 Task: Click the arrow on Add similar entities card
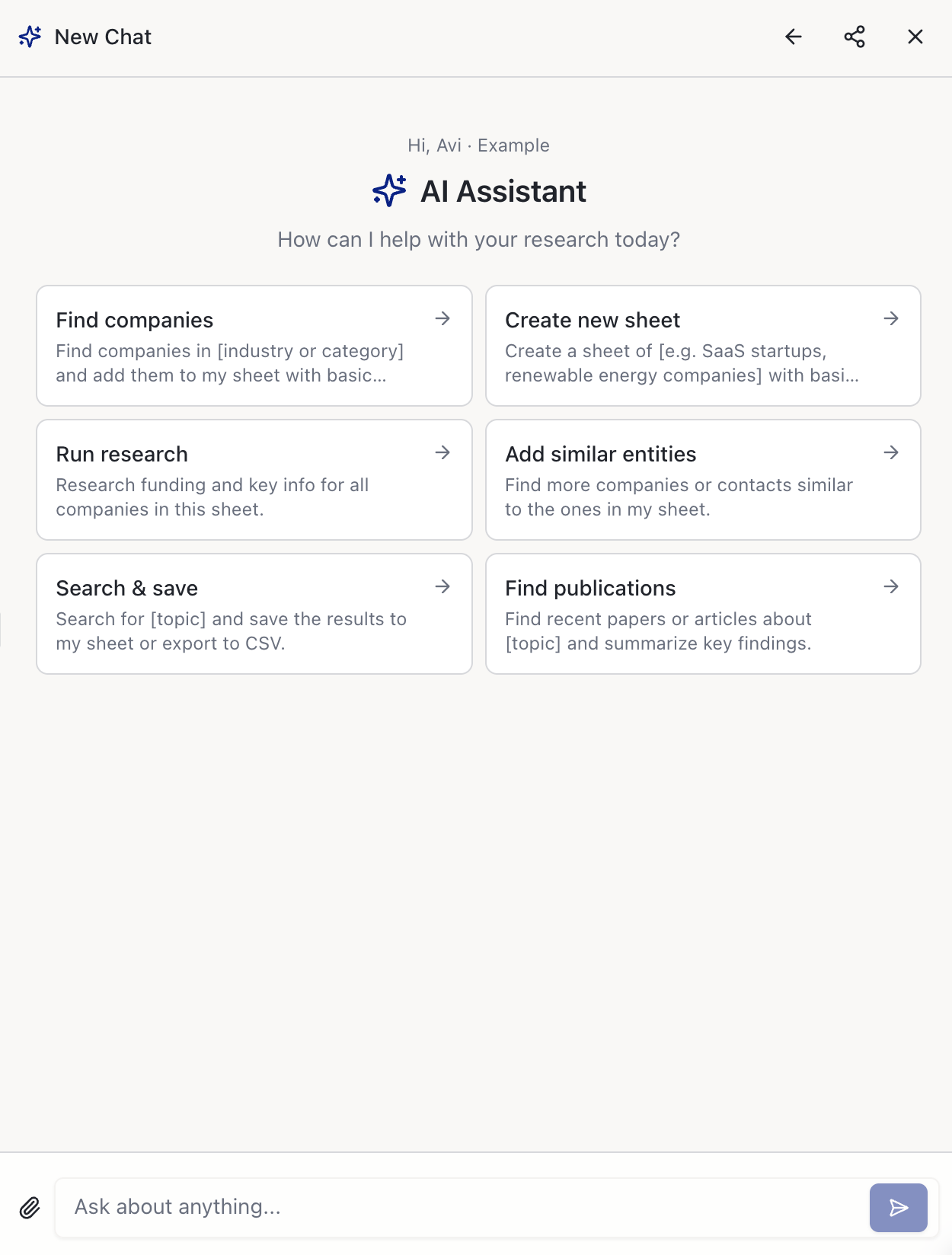[891, 452]
